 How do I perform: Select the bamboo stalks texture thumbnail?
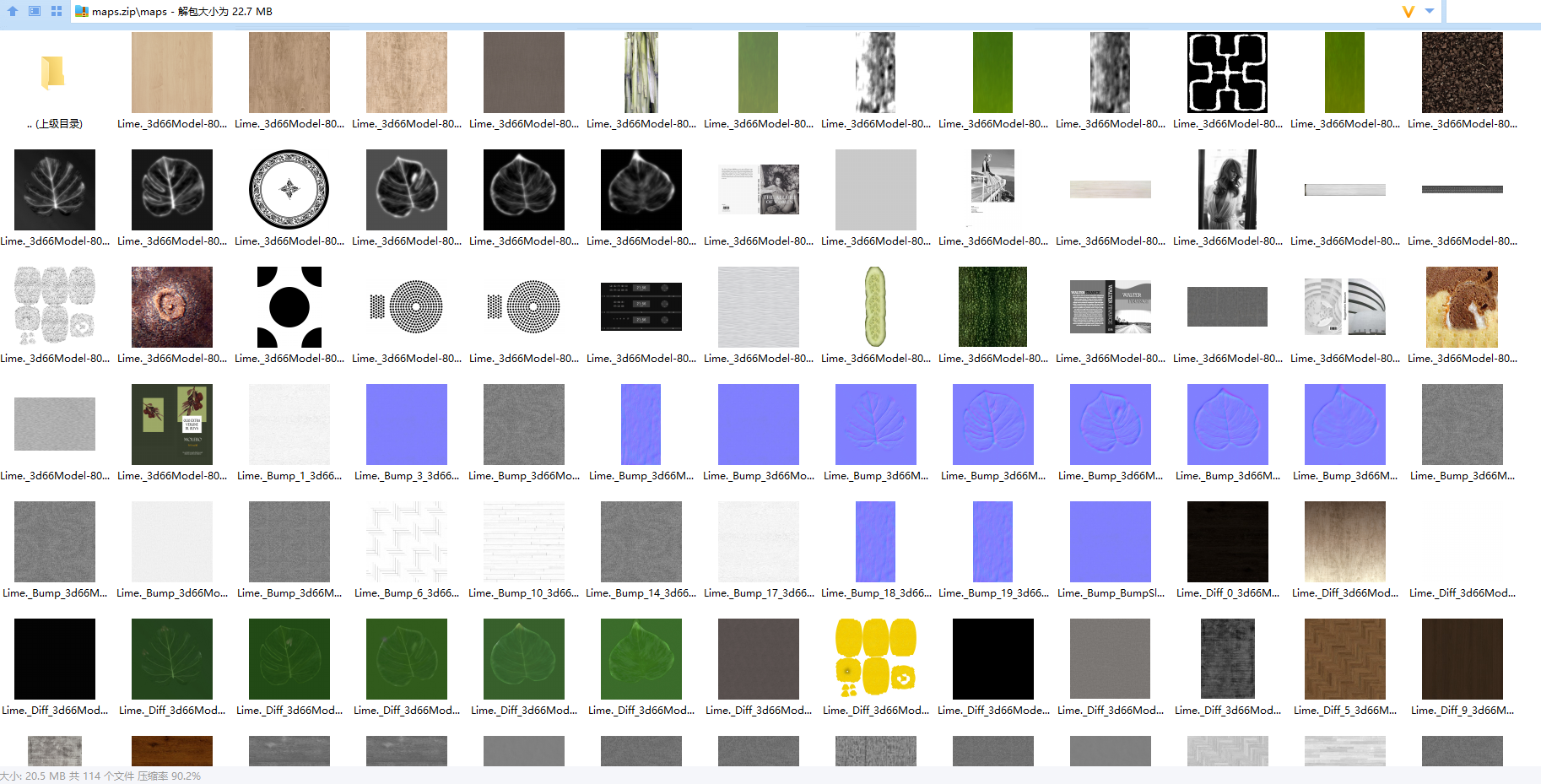(x=641, y=73)
